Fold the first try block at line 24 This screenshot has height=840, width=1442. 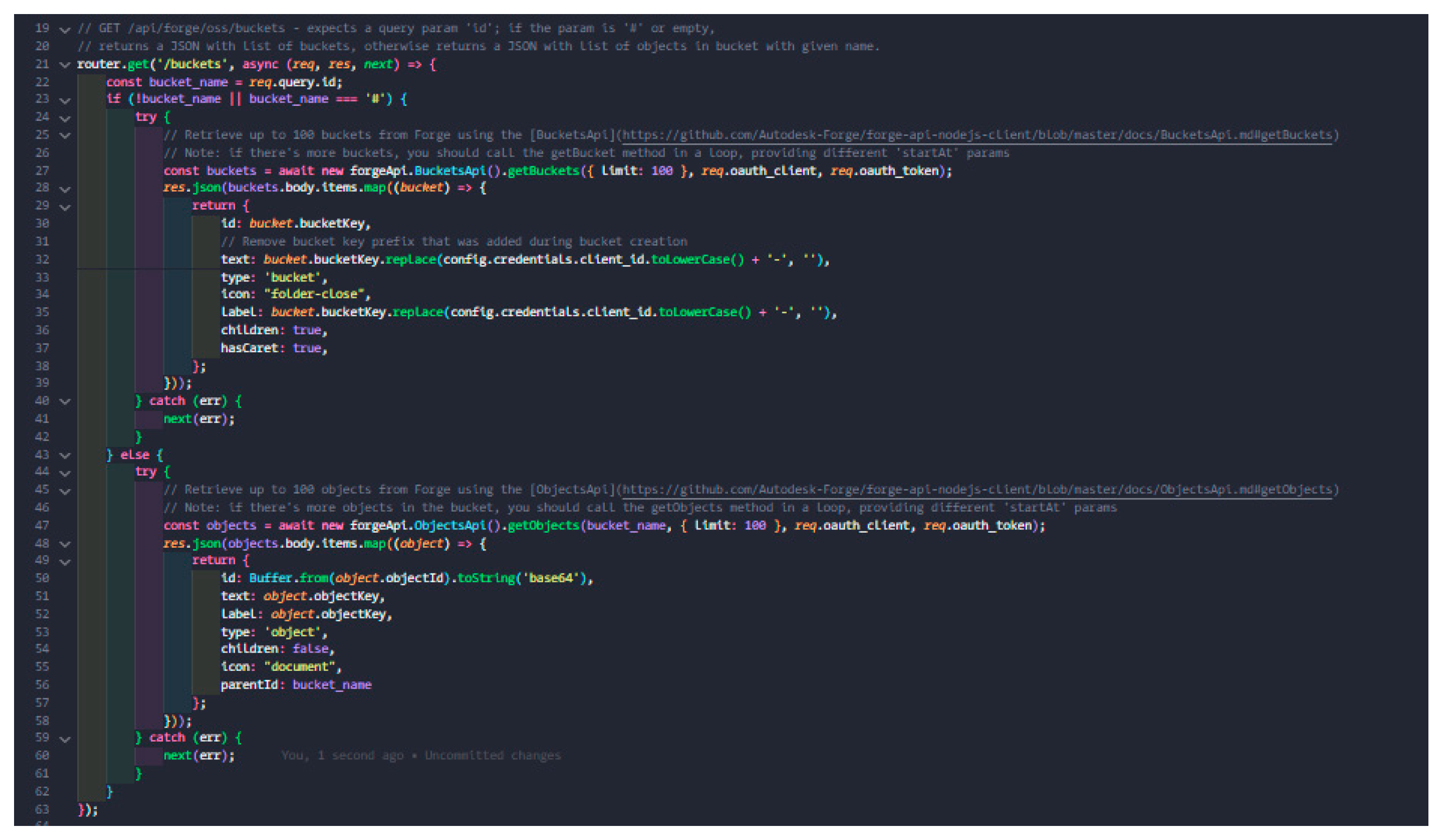[x=65, y=118]
